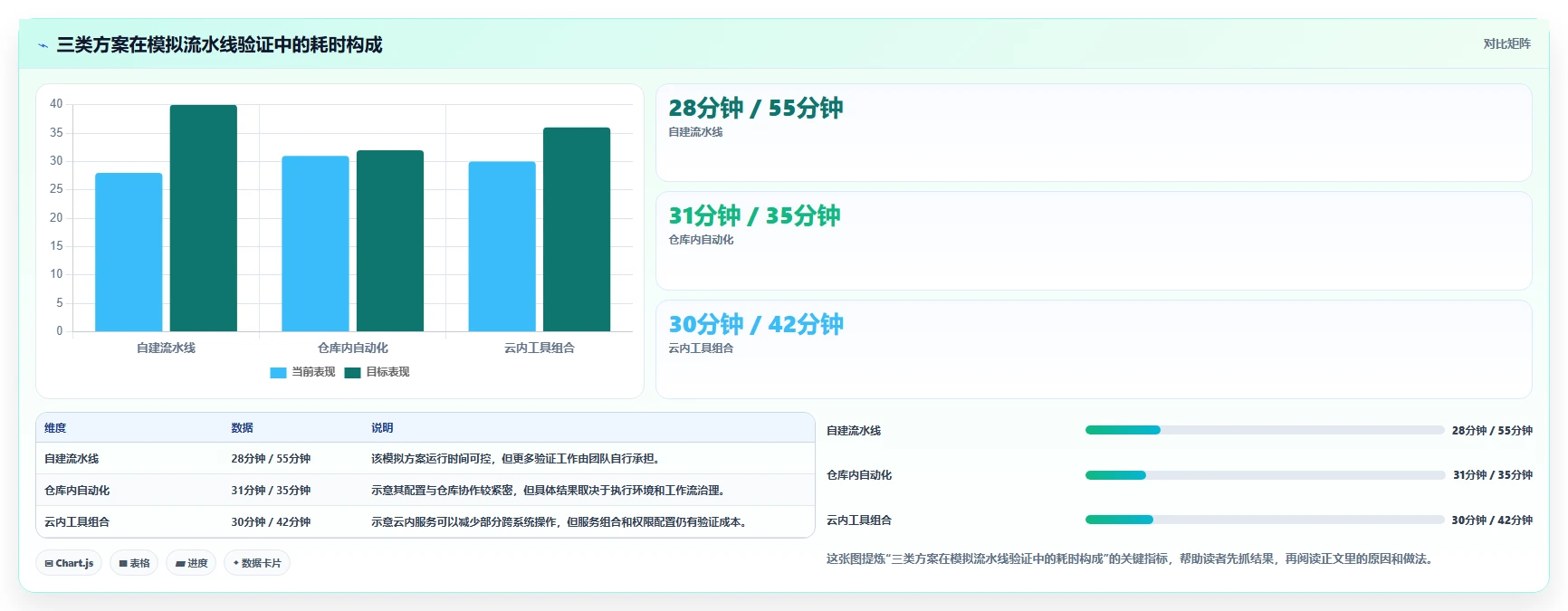Image resolution: width=1568 pixels, height=611 pixels.
Task: Click the 数据 column header
Action: pos(242,428)
